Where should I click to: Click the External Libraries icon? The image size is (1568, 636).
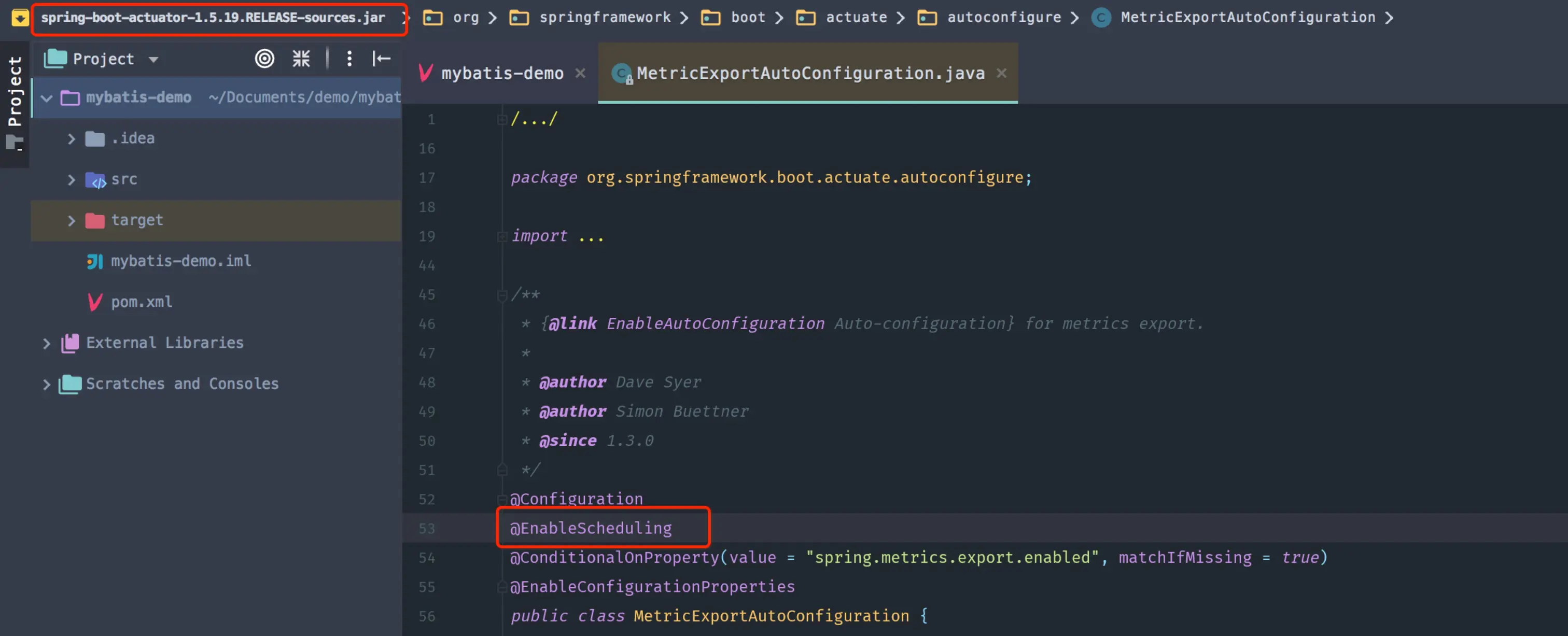[70, 343]
